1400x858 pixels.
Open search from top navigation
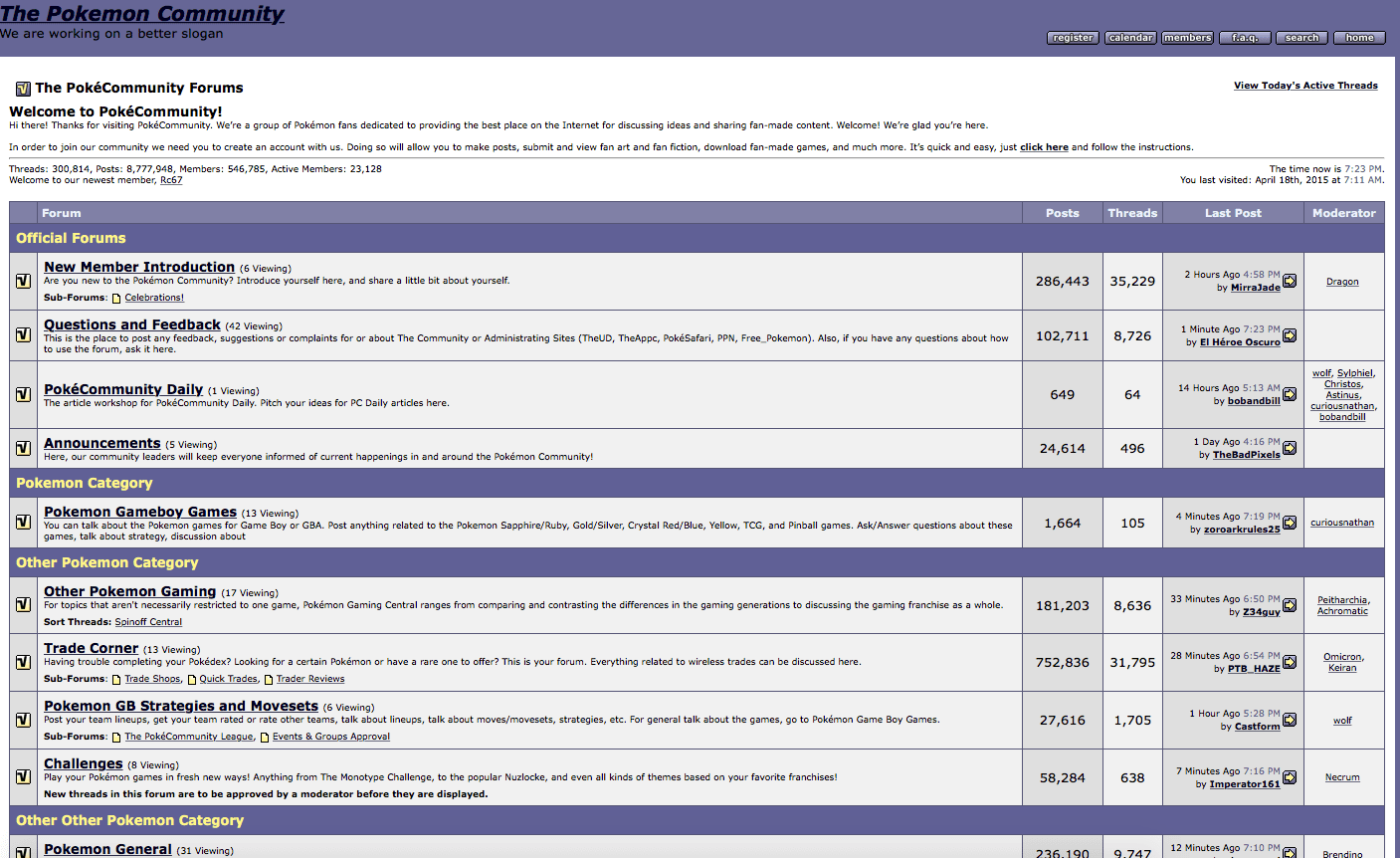[1301, 38]
